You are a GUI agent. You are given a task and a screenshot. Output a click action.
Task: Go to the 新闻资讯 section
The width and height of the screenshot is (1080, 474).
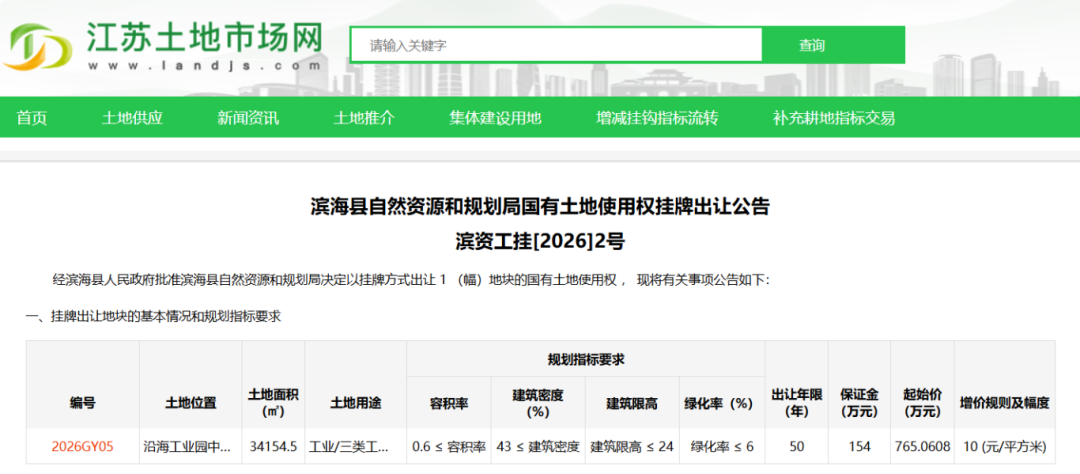(248, 118)
